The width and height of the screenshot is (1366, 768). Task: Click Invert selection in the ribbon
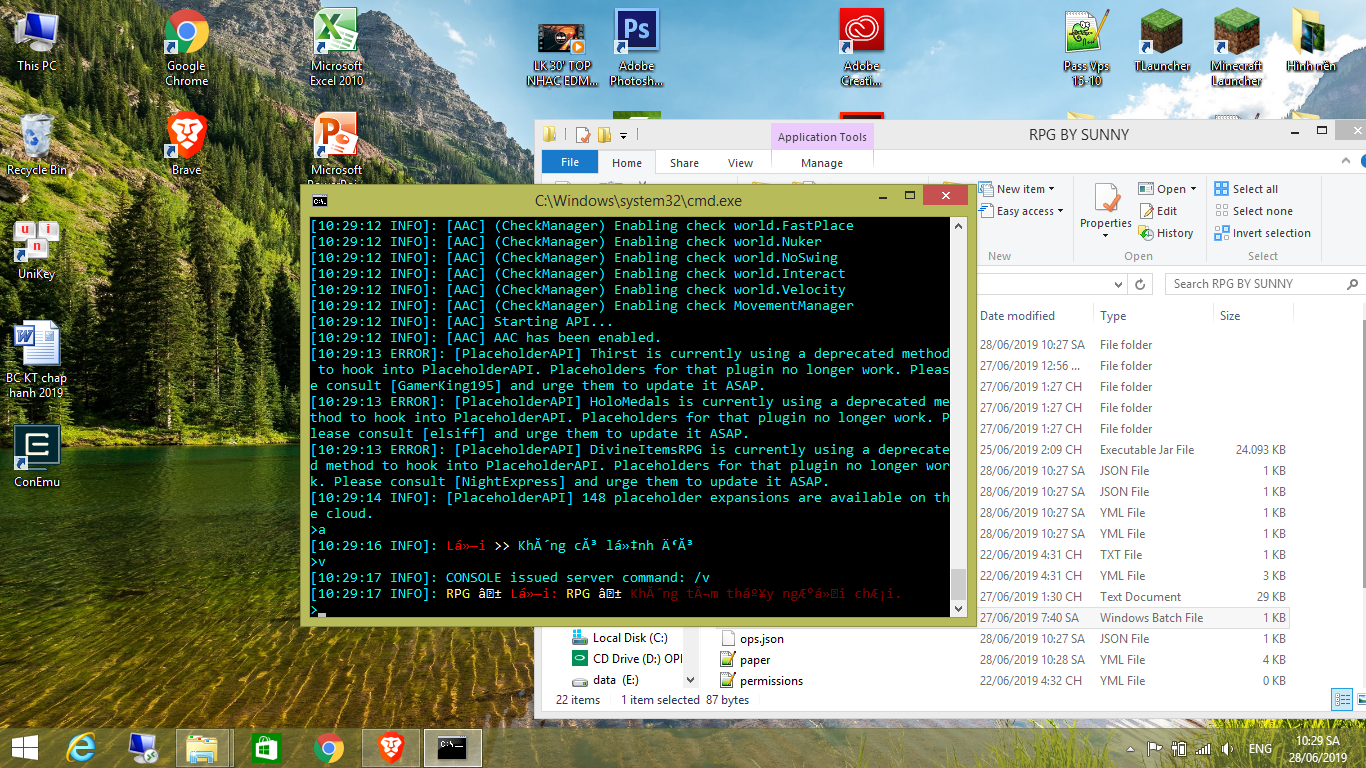1270,233
